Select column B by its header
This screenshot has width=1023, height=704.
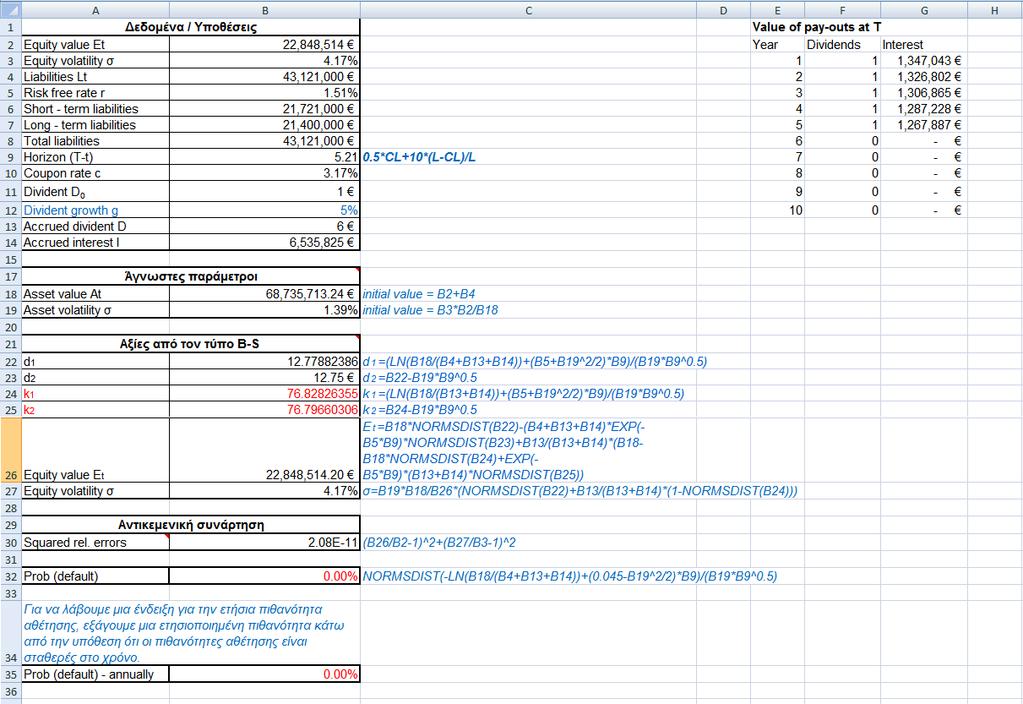265,10
